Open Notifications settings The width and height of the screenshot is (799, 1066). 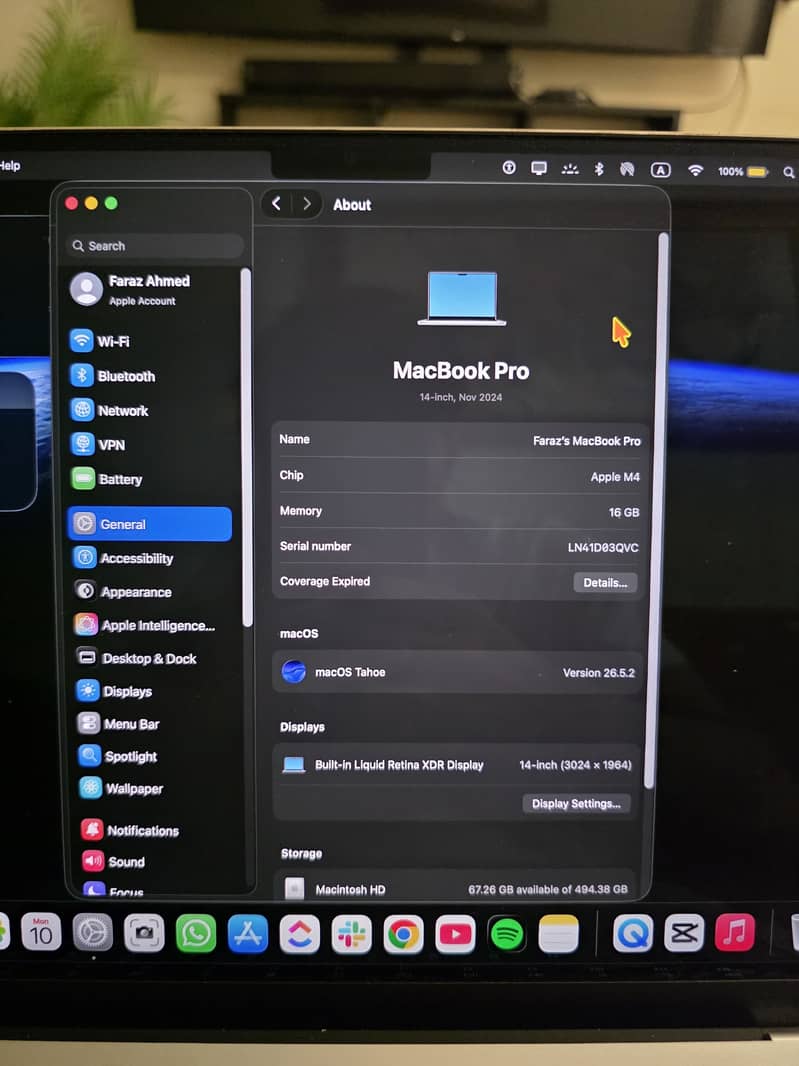(130, 830)
